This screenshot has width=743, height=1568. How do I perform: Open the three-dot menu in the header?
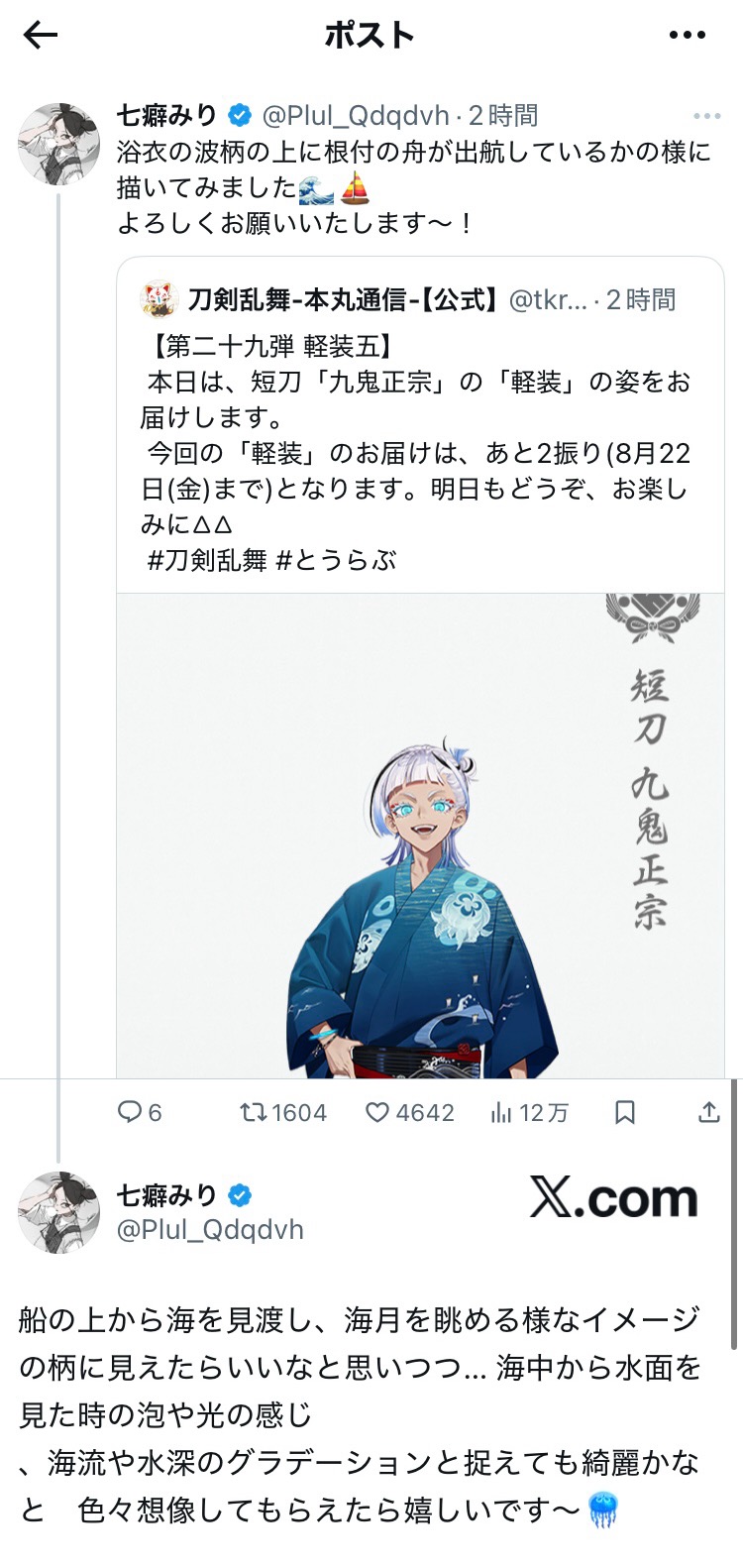point(687,36)
